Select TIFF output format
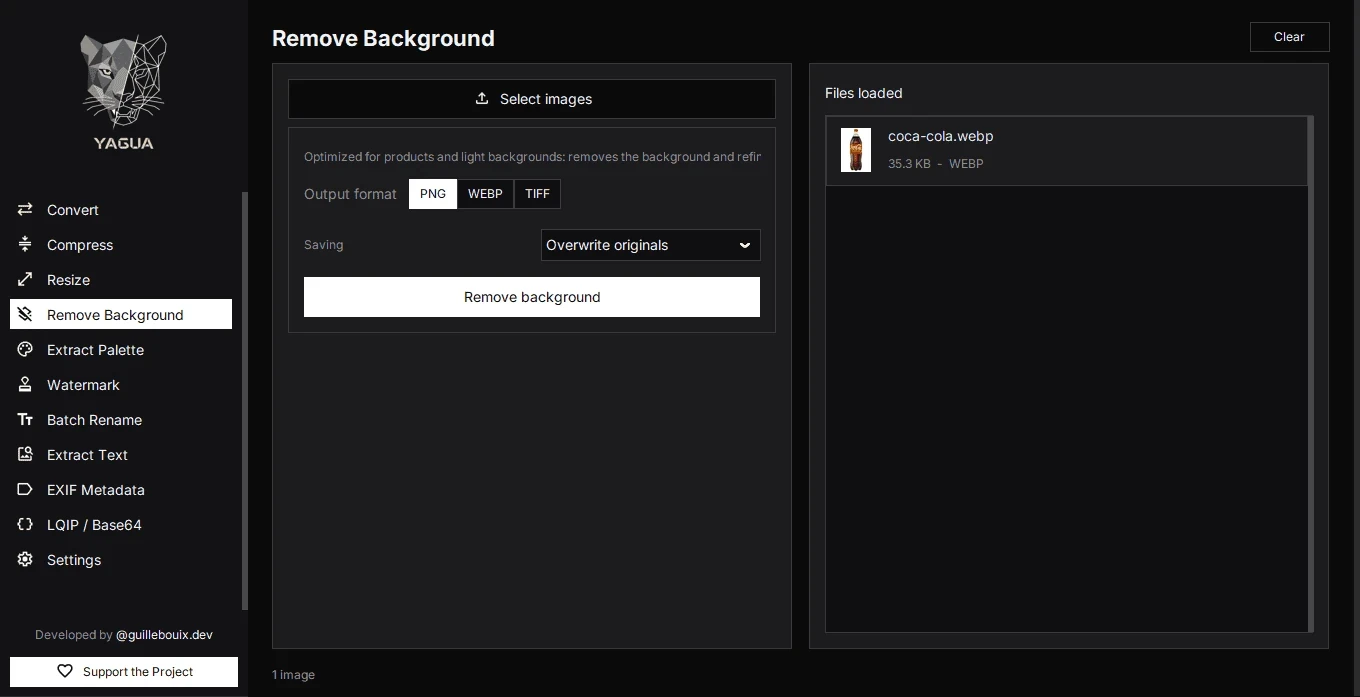The height and width of the screenshot is (697, 1360). tap(538, 194)
